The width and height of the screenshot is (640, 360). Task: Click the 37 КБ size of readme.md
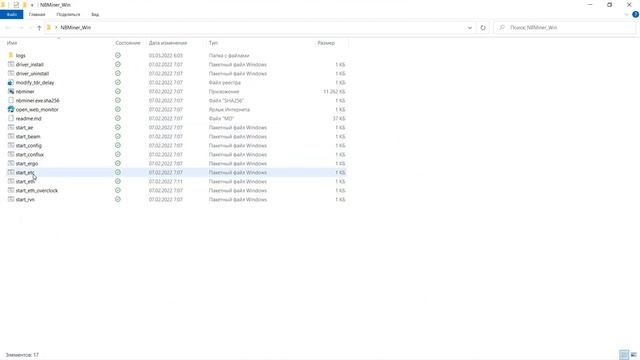(x=339, y=118)
